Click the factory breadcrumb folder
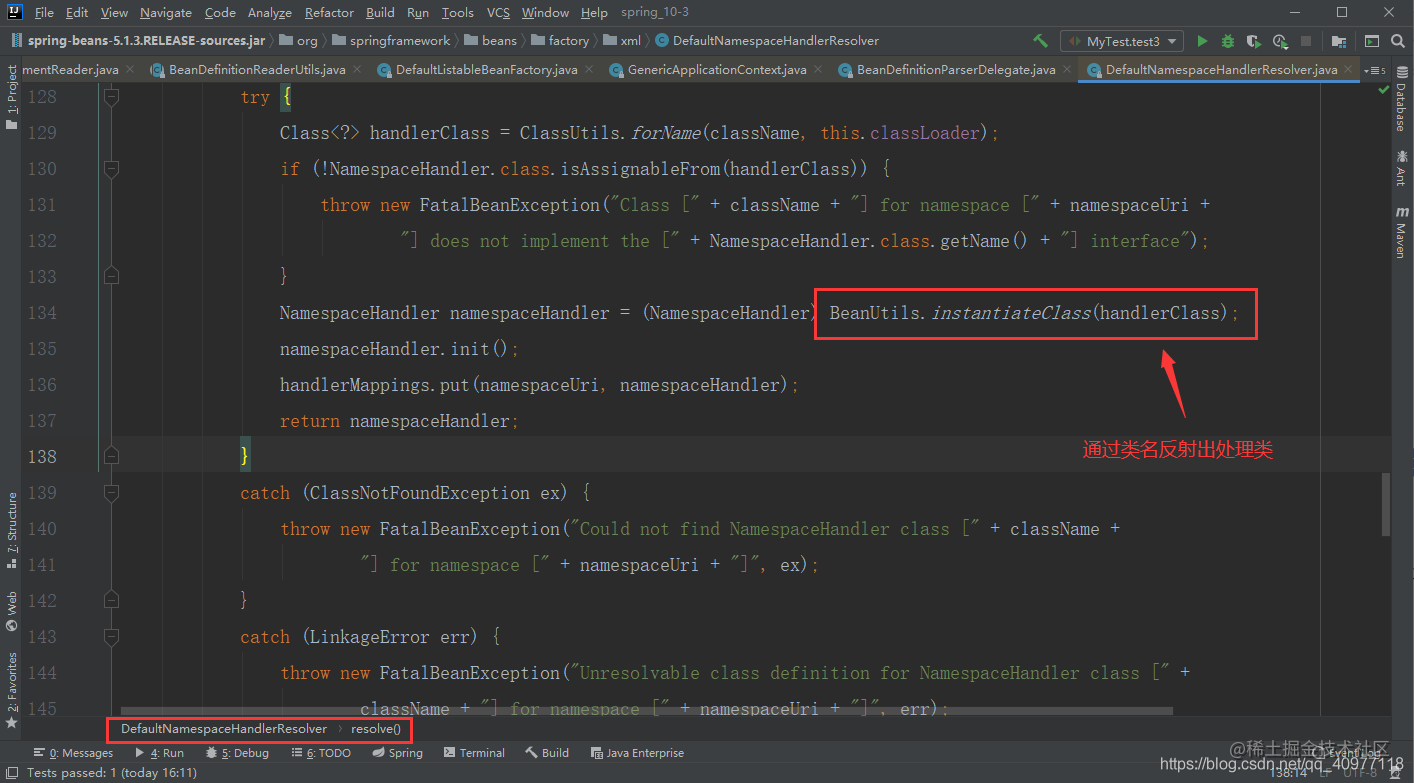Image resolution: width=1414 pixels, height=783 pixels. [560, 41]
